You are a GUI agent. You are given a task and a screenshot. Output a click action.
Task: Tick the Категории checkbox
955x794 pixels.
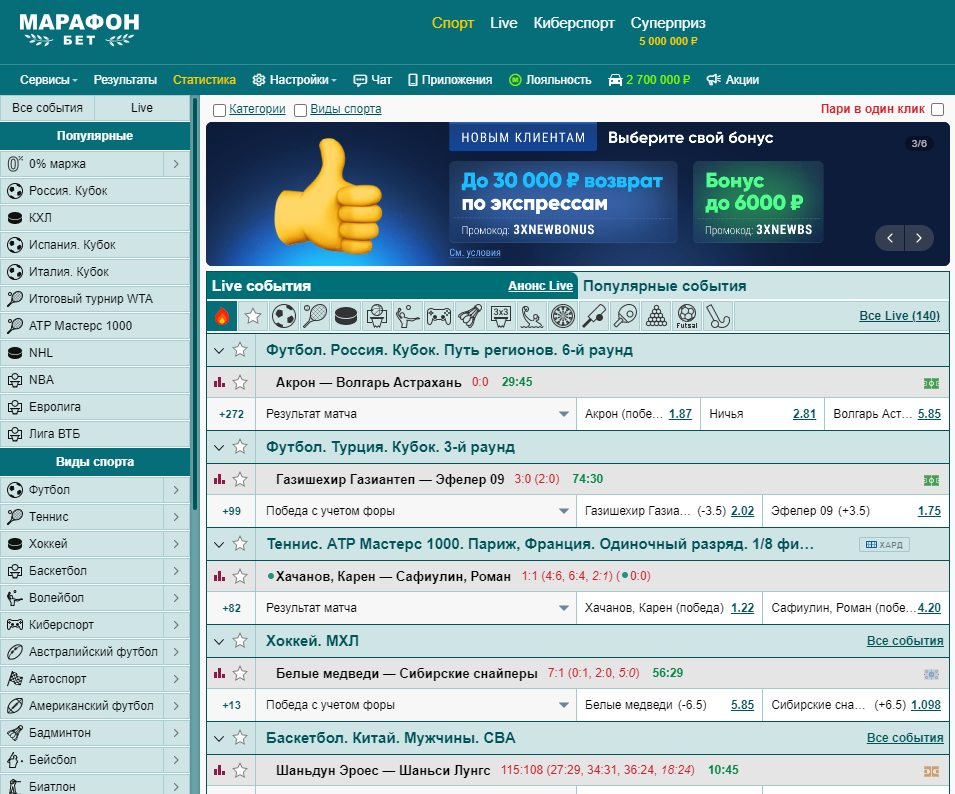219,110
